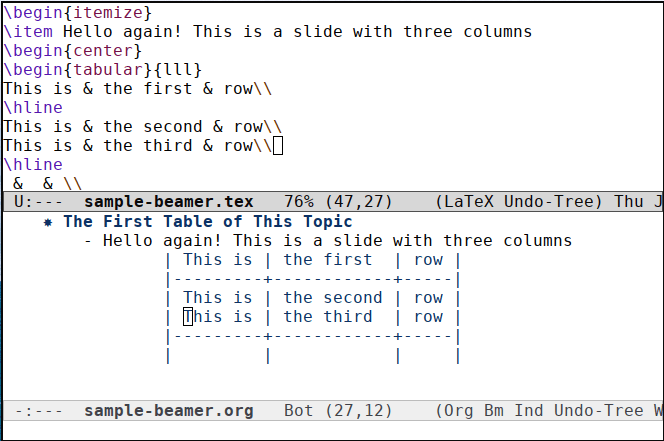The image size is (664, 441).
Task: Place cursor on \begin{itemize} line
Action: point(78,13)
